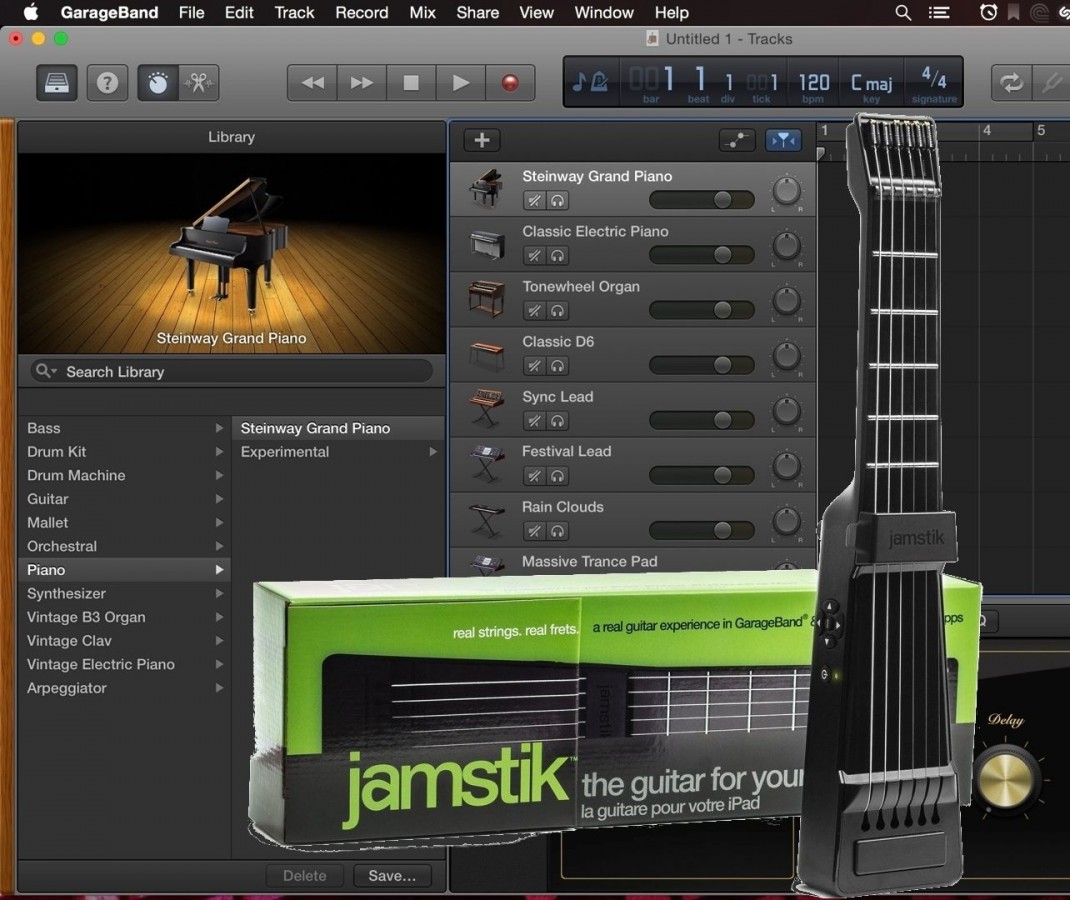The height and width of the screenshot is (900, 1070).
Task: Click the Save... button in Library
Action: (391, 876)
